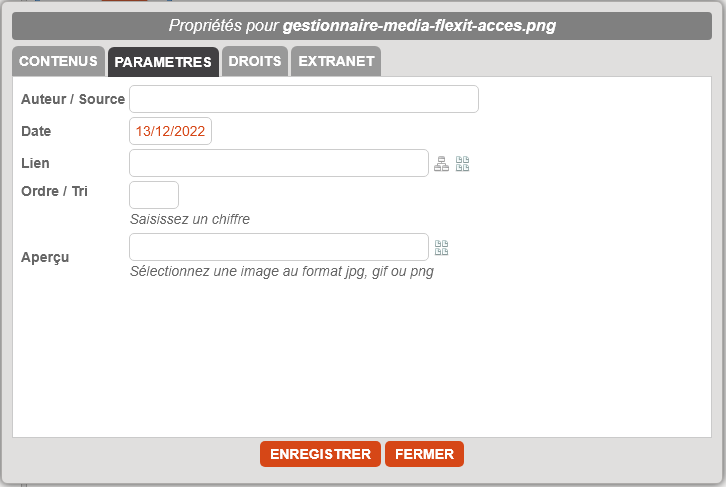726x487 pixels.
Task: Open the DROITS tab
Action: click(255, 61)
